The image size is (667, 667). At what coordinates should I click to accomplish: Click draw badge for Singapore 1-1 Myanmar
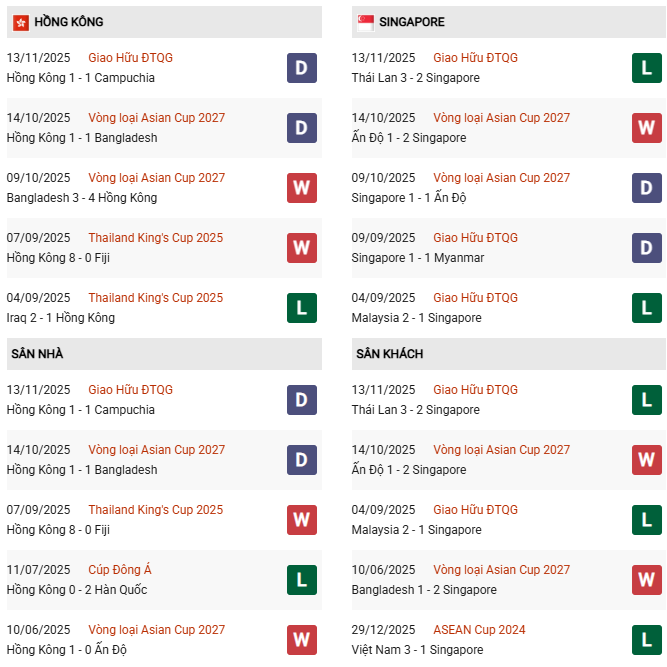pos(646,248)
